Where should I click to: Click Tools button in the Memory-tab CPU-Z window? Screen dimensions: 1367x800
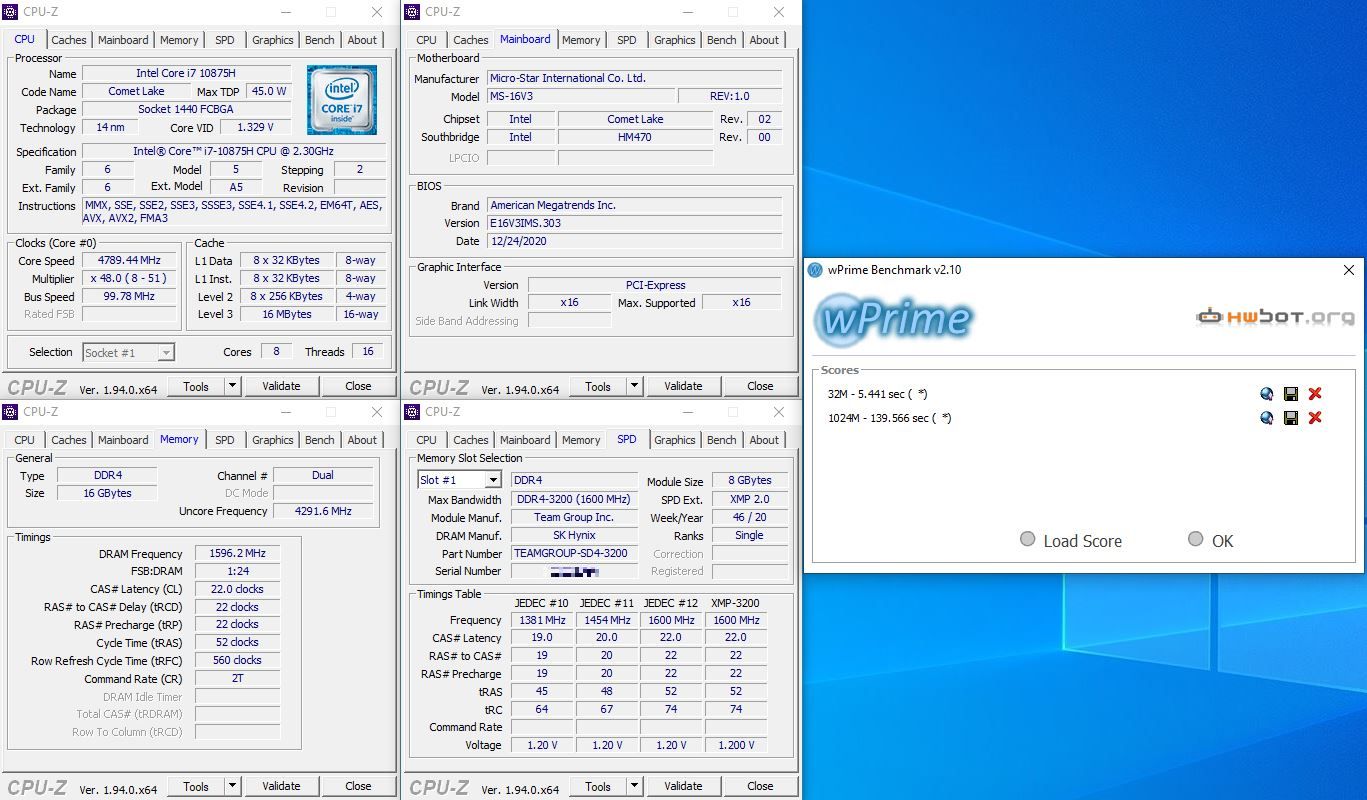tap(196, 786)
